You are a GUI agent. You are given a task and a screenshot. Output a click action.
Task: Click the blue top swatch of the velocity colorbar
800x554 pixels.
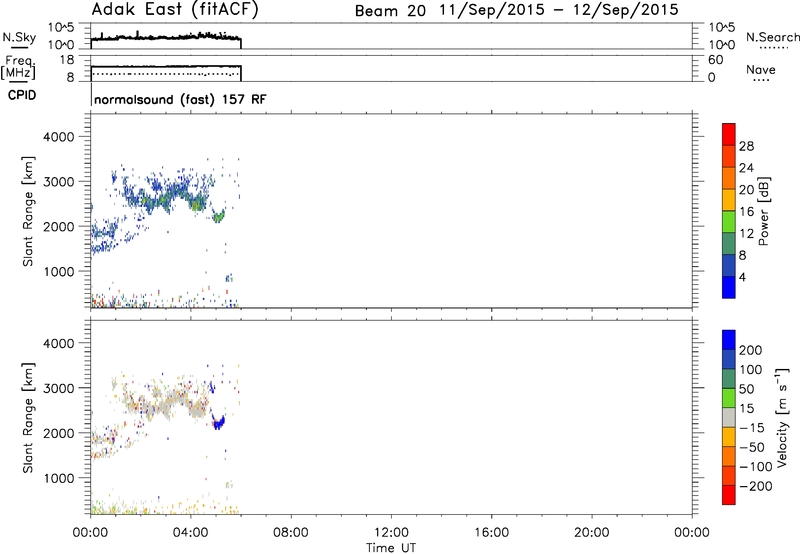[x=729, y=340]
